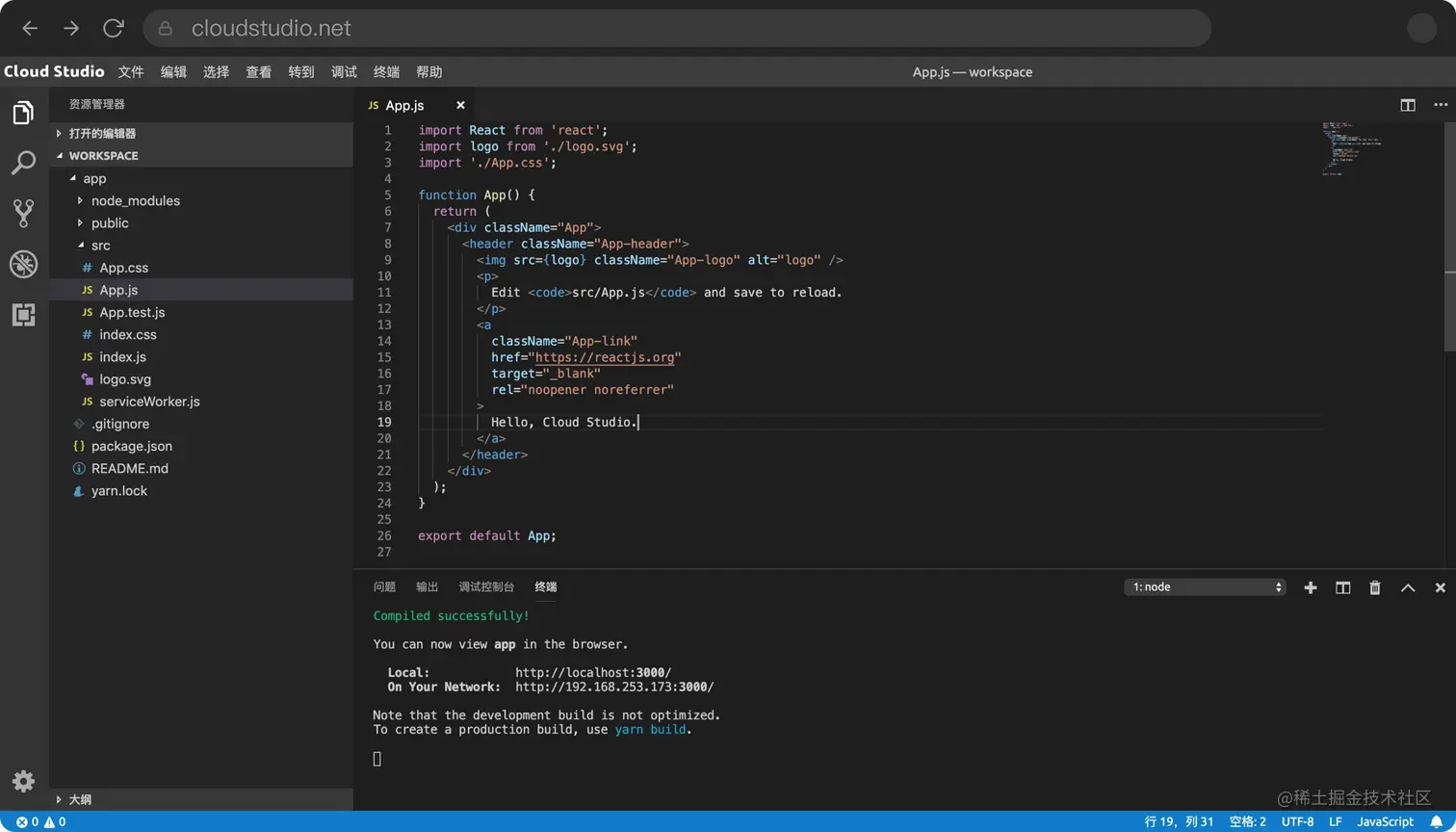
Task: Click the cloudstudio.net address bar
Action: 677,28
